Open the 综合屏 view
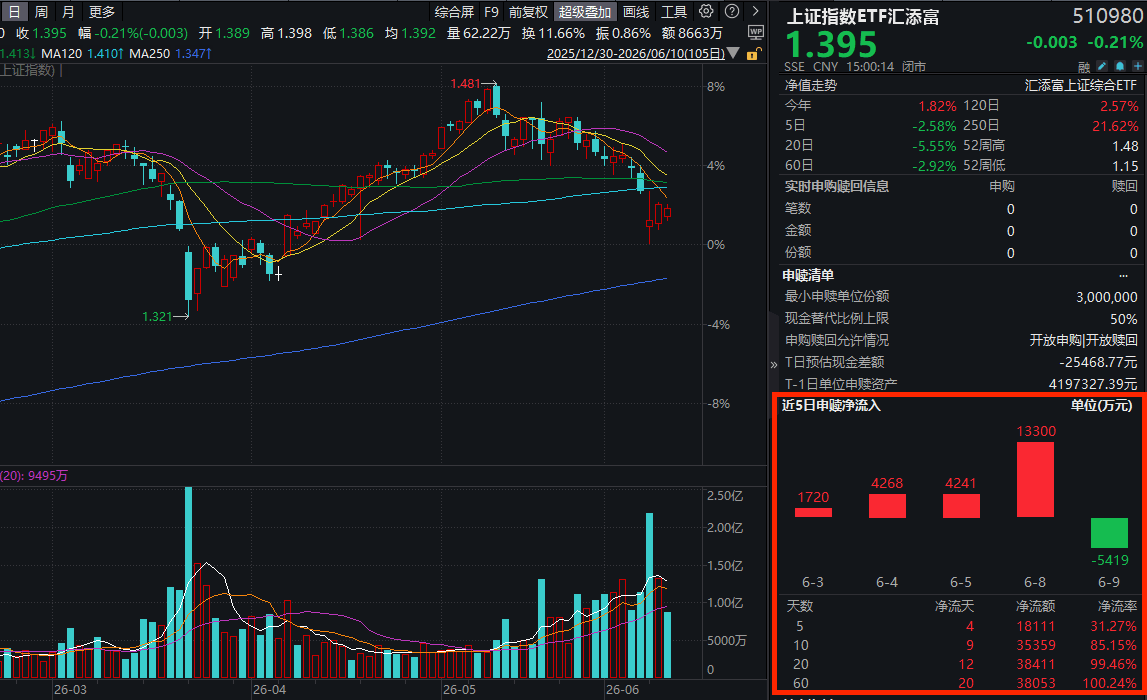Viewport: 1147px width, 700px height. click(x=454, y=12)
